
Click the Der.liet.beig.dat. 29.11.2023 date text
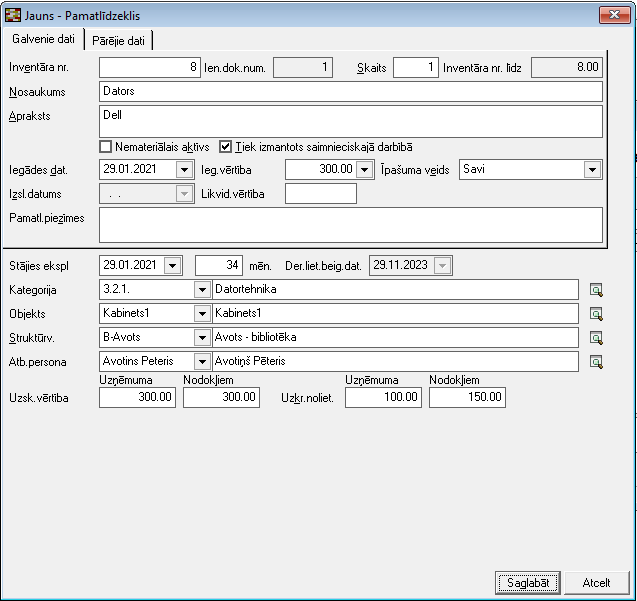(400, 265)
